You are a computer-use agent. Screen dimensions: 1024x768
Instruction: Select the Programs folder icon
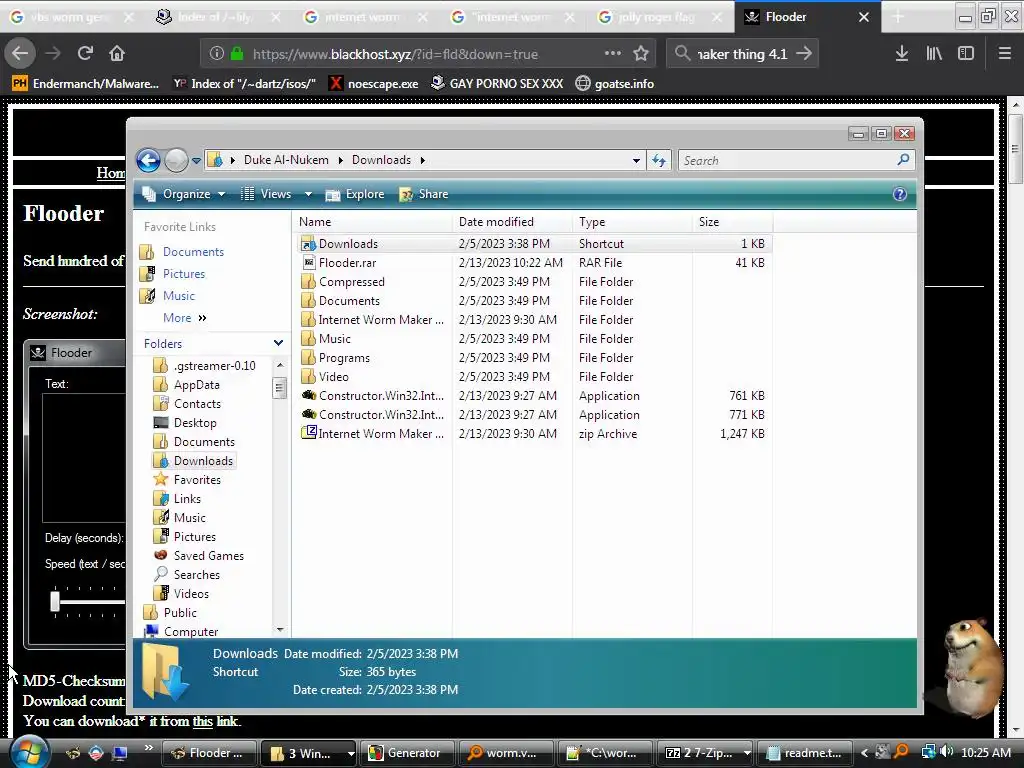coord(308,358)
